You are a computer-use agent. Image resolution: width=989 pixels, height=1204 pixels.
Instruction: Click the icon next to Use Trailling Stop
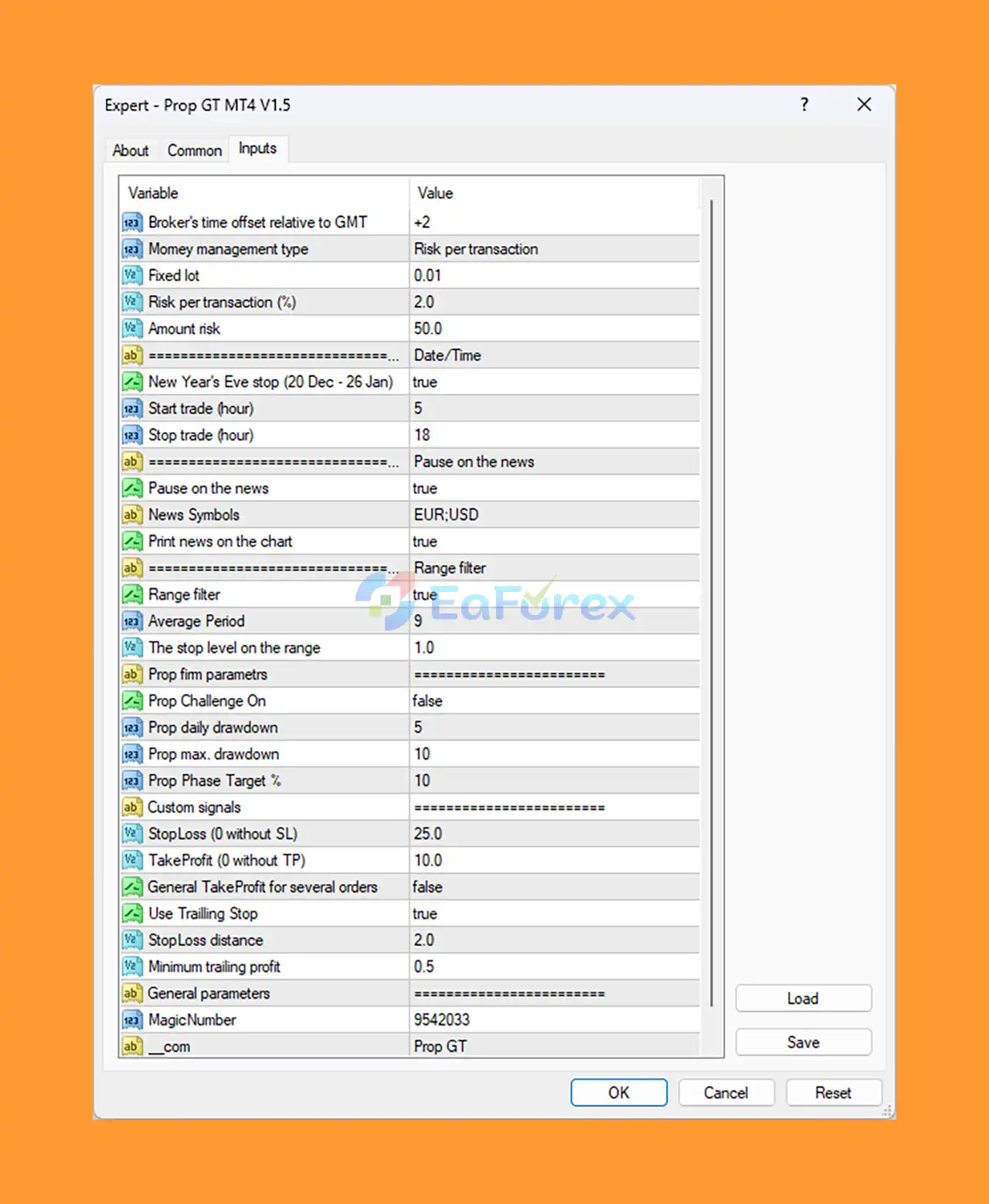click(132, 913)
